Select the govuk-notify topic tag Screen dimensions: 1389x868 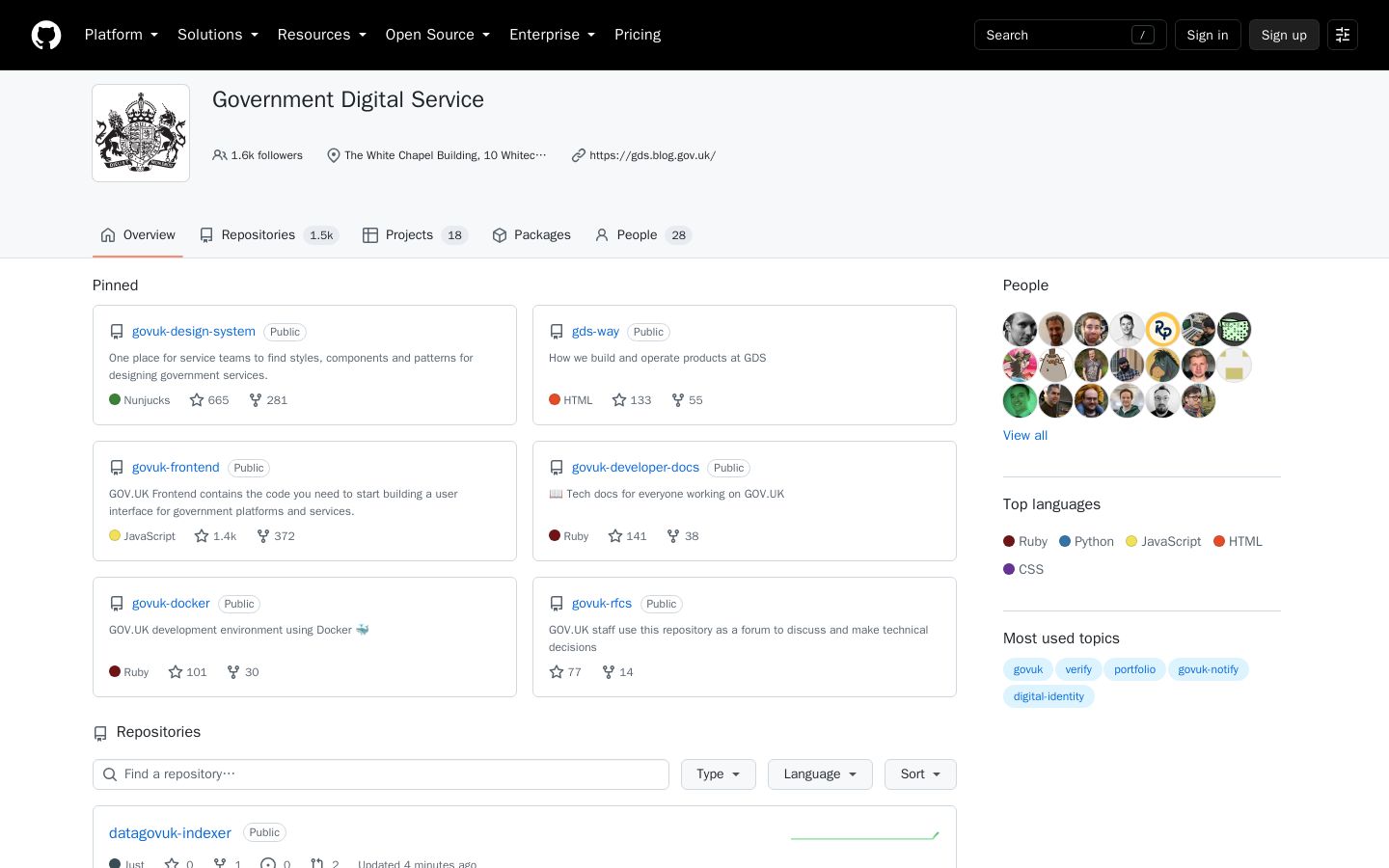click(x=1208, y=669)
